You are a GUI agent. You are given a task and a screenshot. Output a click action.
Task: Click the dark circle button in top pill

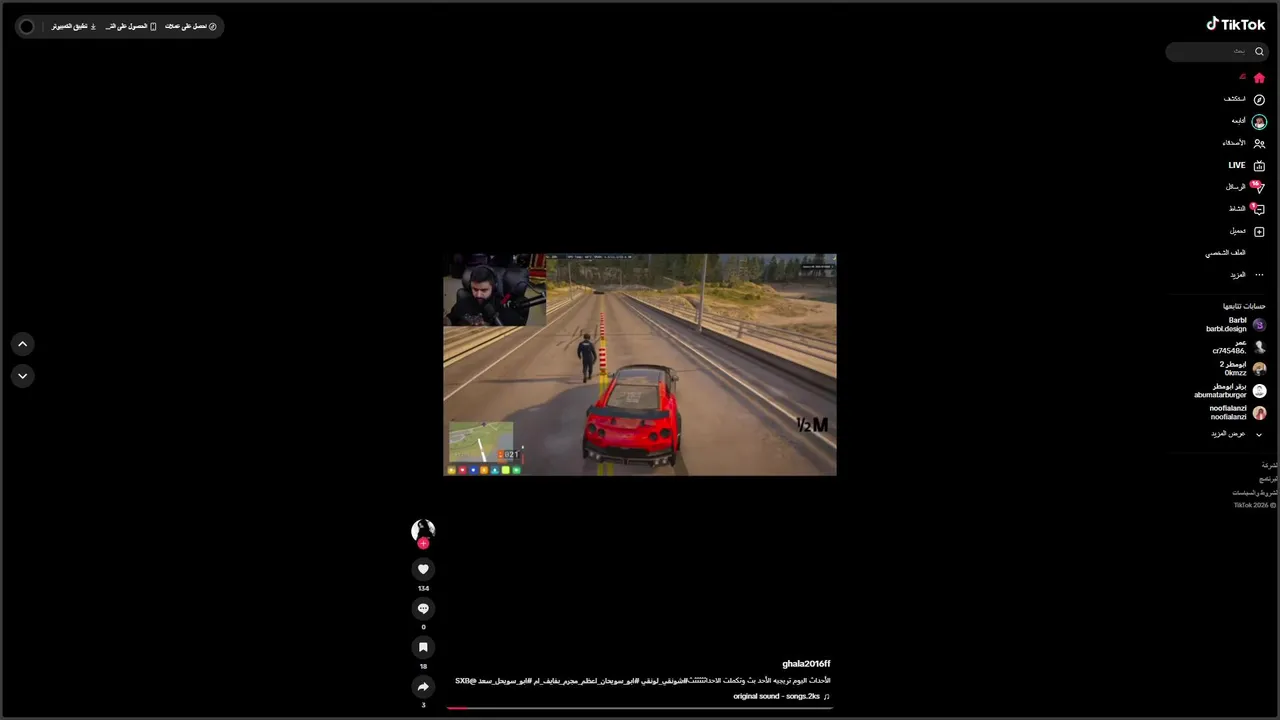(x=27, y=26)
